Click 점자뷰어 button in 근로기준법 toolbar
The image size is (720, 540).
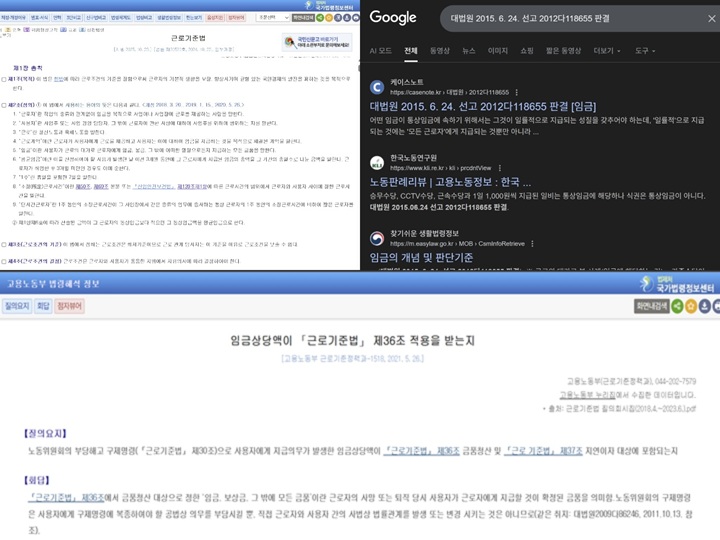[236, 17]
